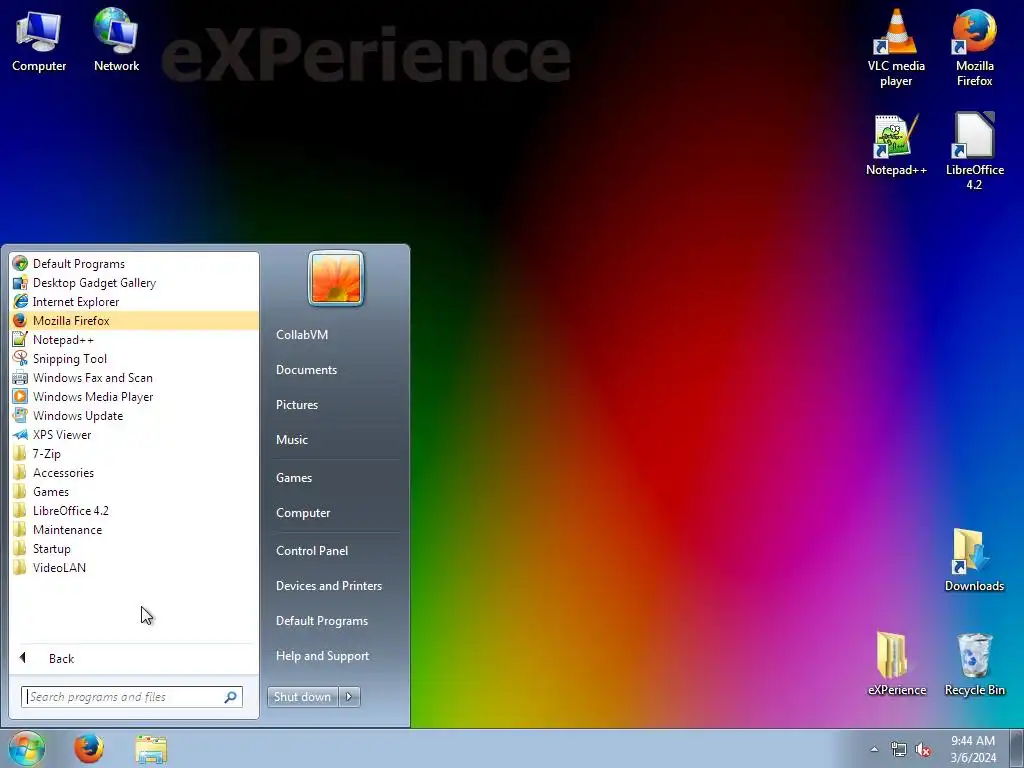
Task: Click the muted volume tray icon
Action: point(923,750)
